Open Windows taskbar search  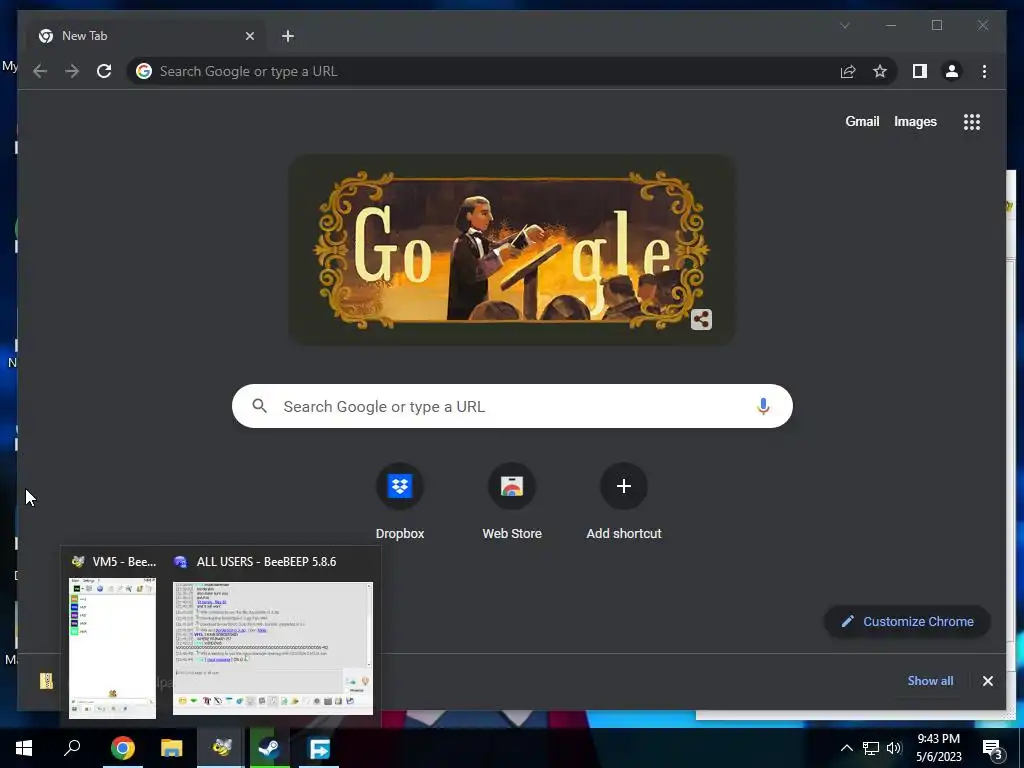[x=72, y=748]
